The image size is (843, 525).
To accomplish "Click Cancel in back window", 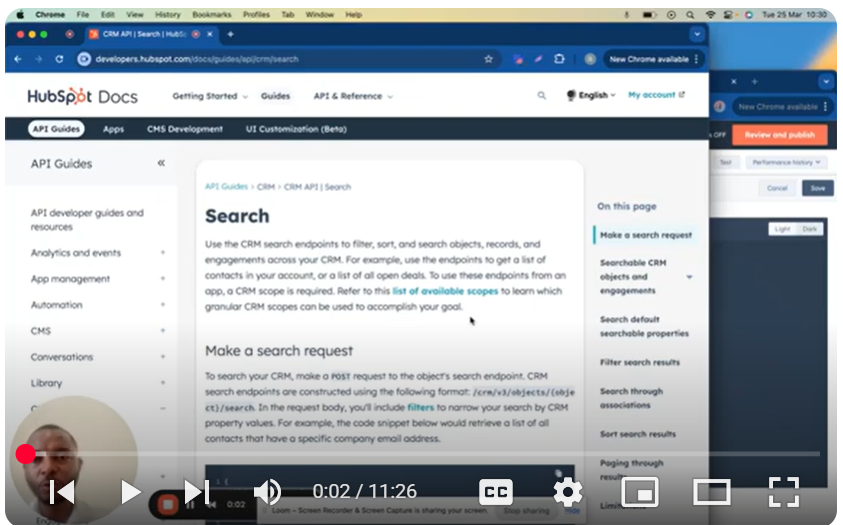I will tap(777, 188).
